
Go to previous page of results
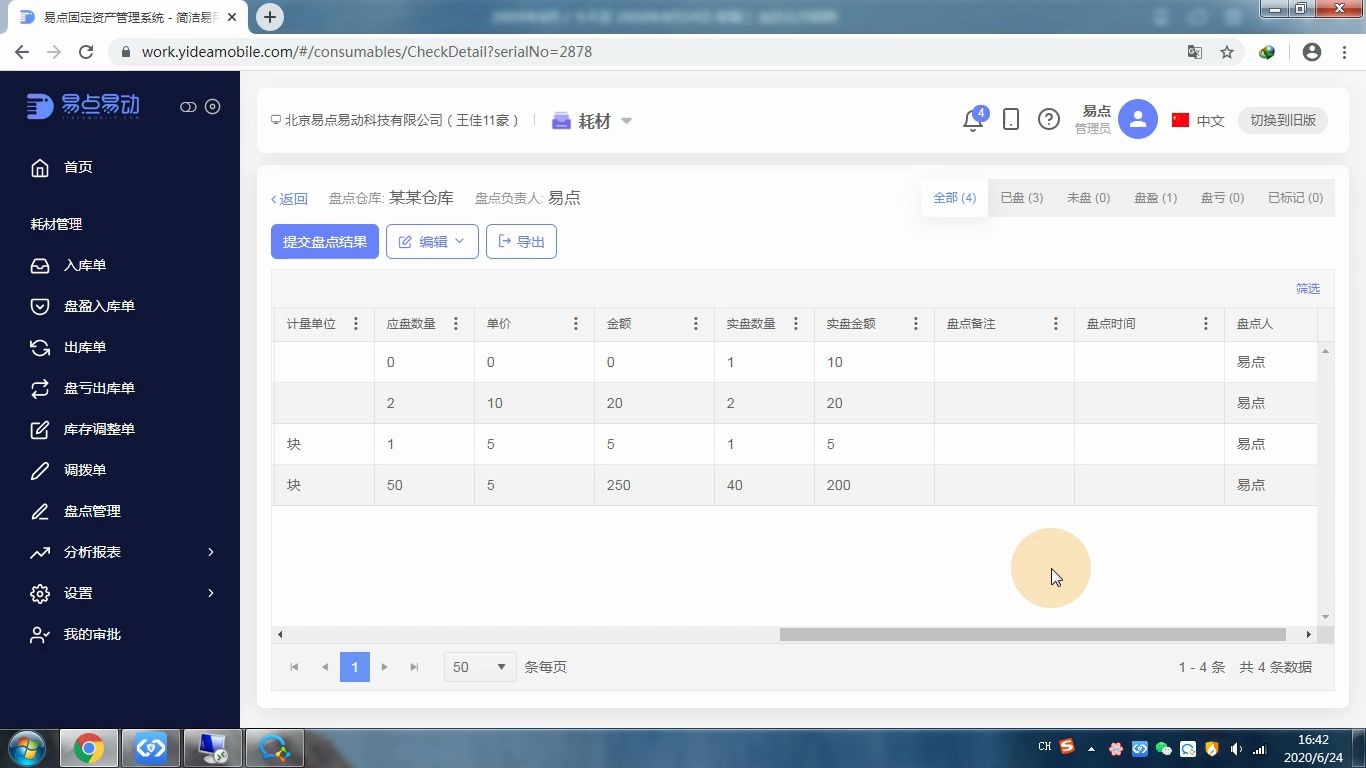325,667
